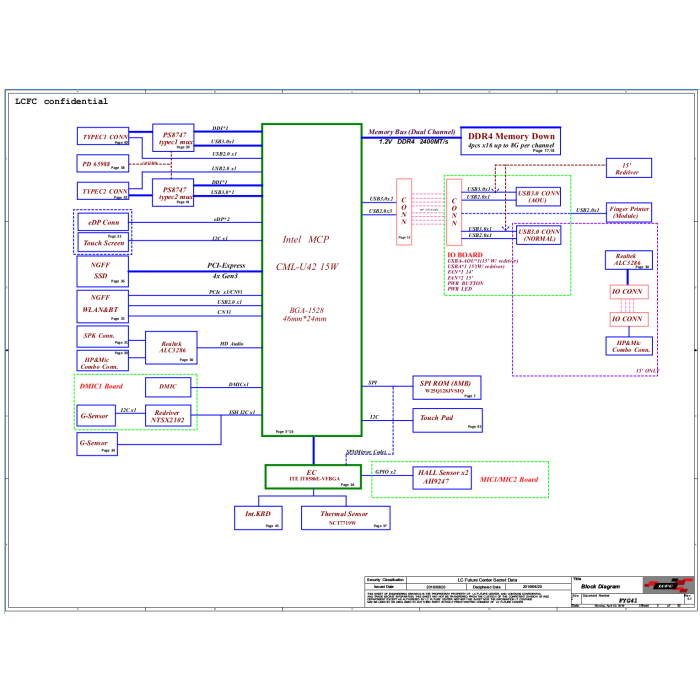The height and width of the screenshot is (700, 700).
Task: Click the G-Sensor block marked Page 34
Action: [x=97, y=444]
